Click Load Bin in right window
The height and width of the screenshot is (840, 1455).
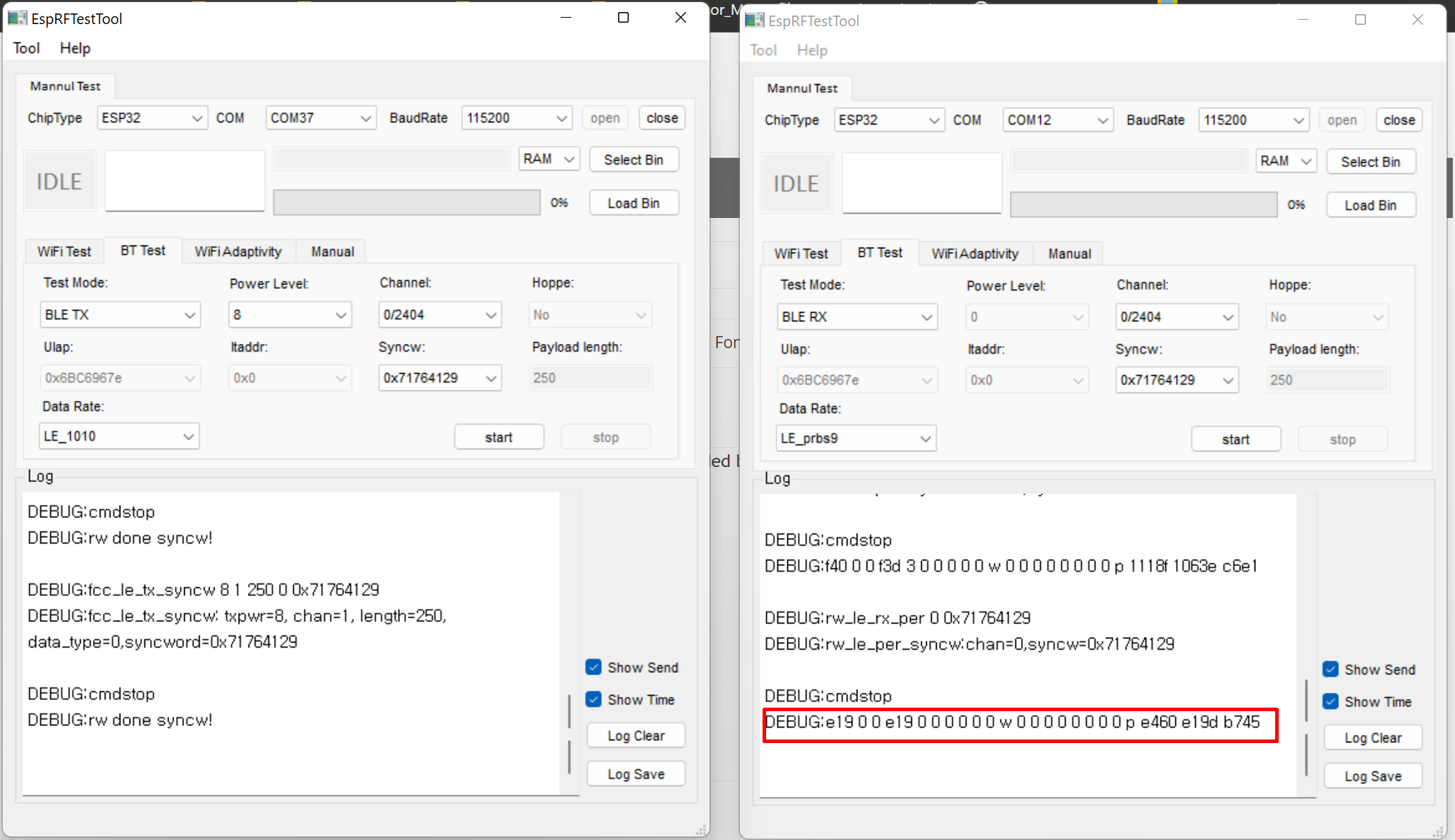point(1371,205)
